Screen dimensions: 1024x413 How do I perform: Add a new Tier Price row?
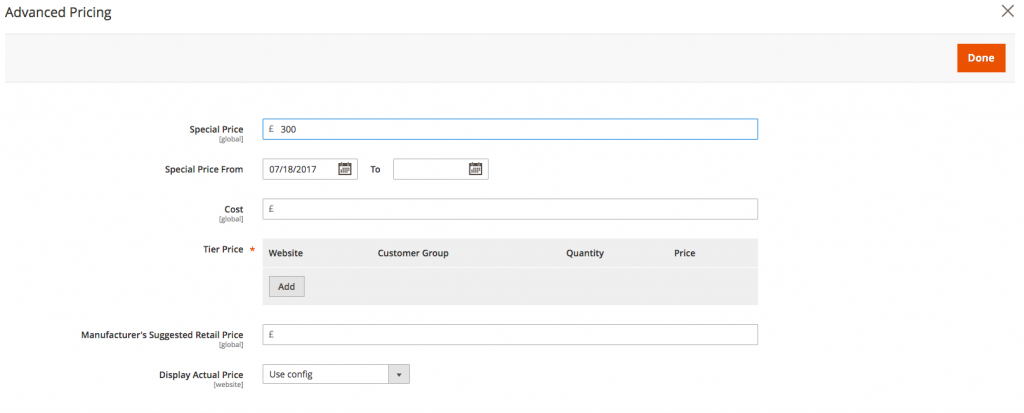tap(287, 286)
